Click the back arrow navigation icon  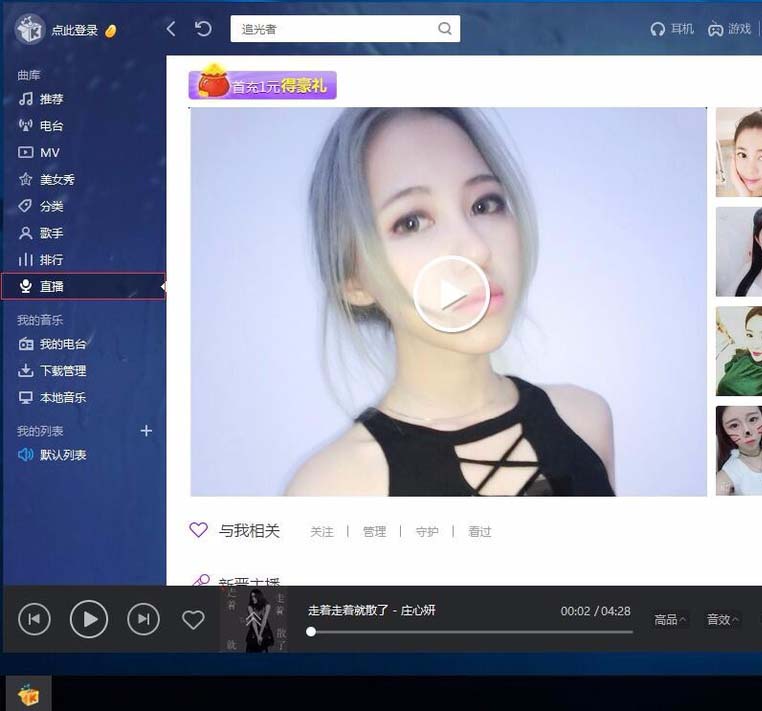[x=171, y=29]
